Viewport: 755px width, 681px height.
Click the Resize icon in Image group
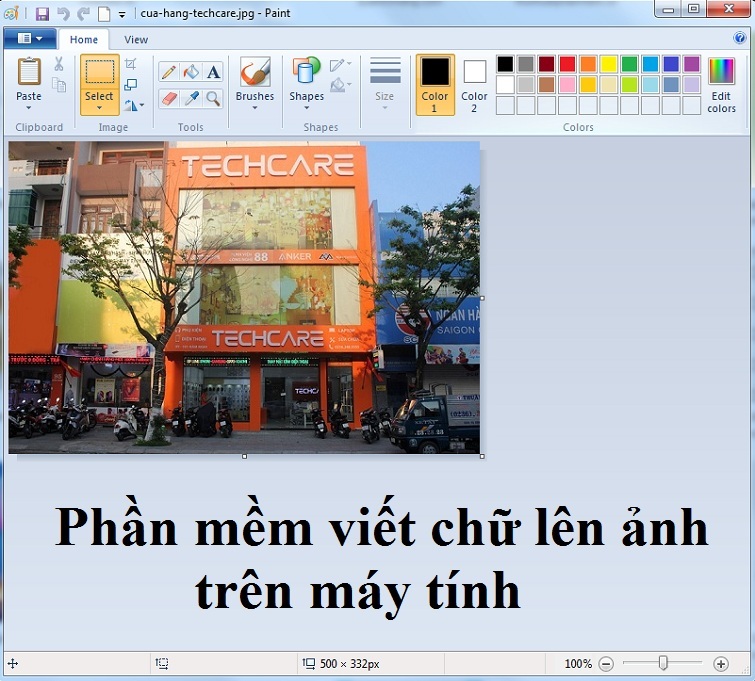130,85
